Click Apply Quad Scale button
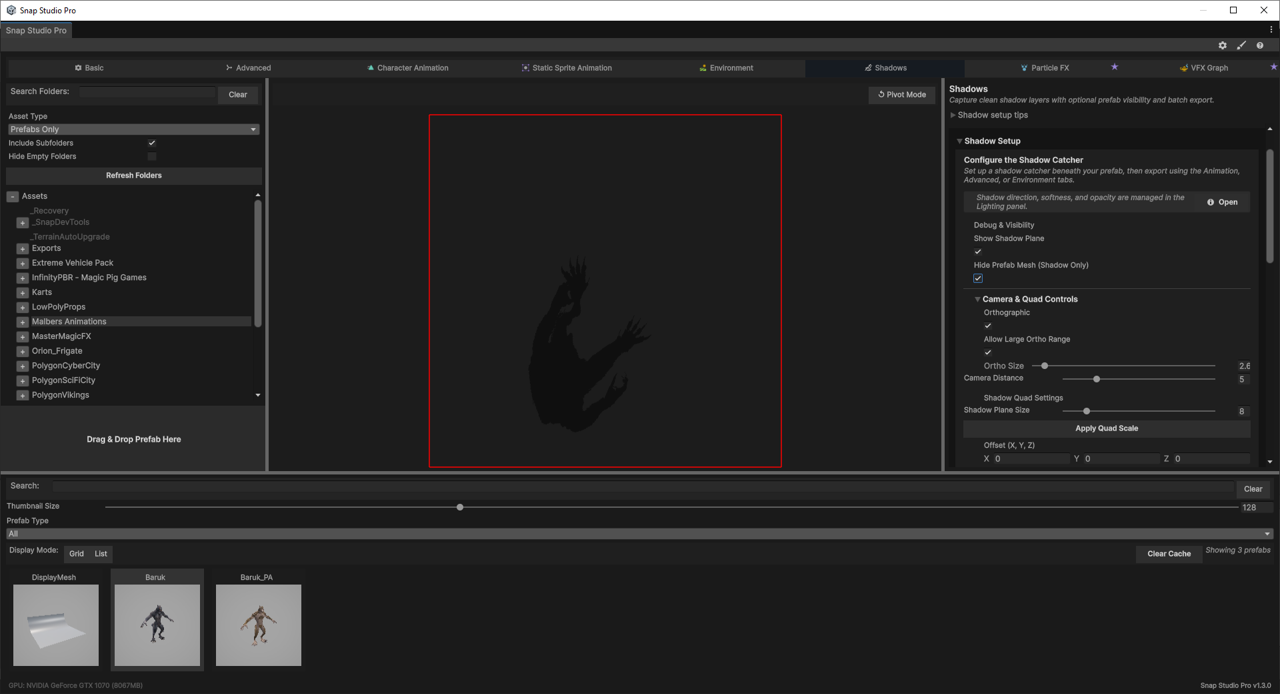Viewport: 1280px width, 694px height. point(1106,428)
